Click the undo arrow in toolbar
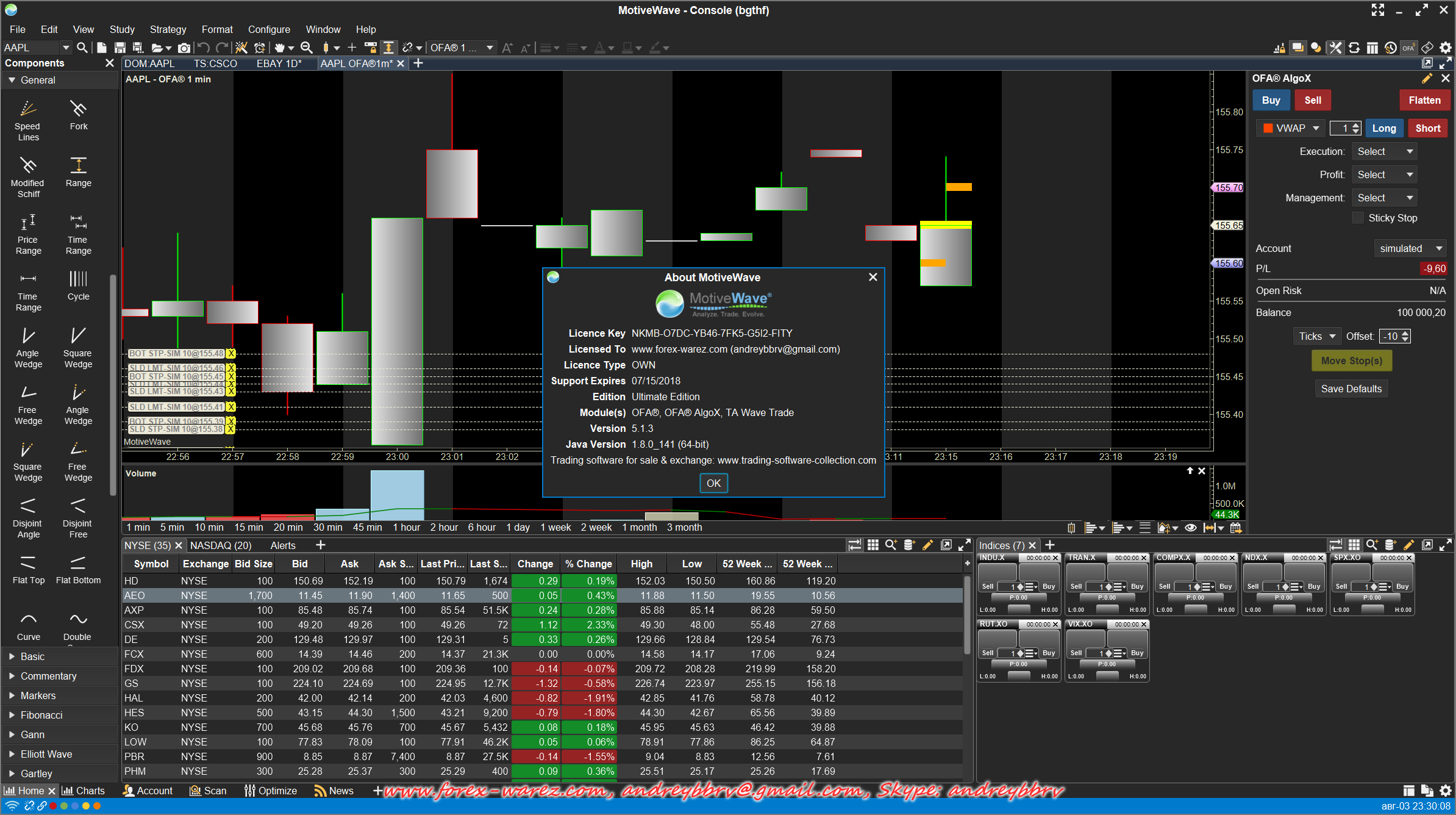 [x=204, y=48]
